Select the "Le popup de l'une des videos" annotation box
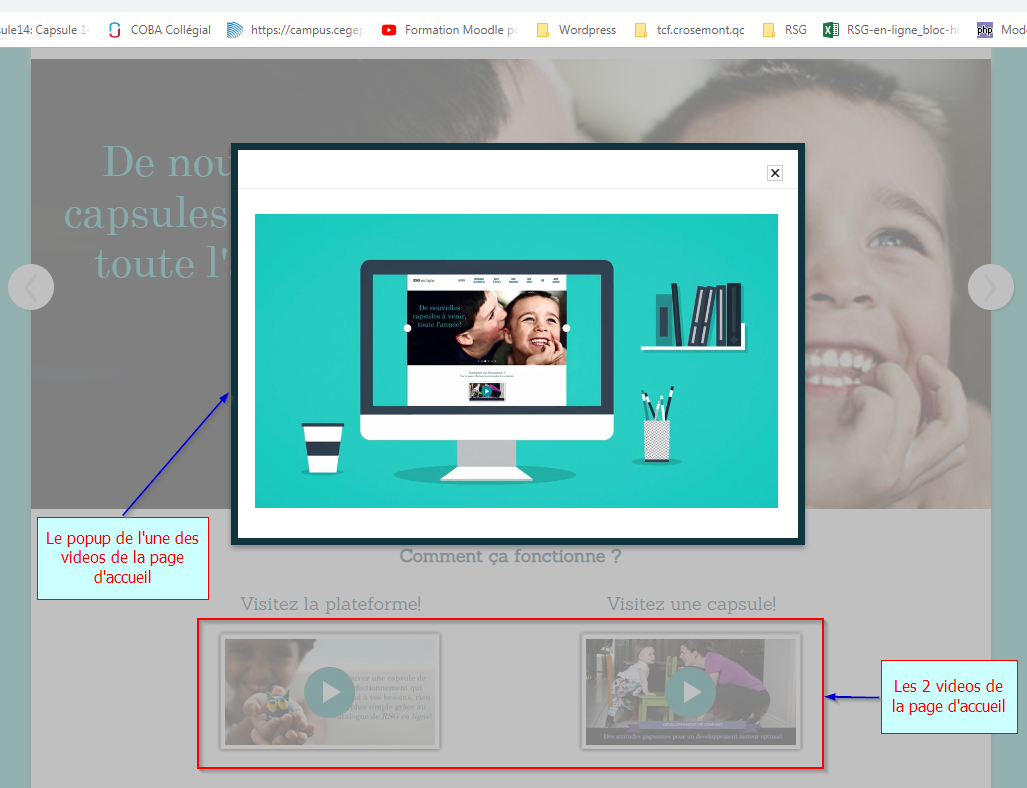 coord(123,558)
